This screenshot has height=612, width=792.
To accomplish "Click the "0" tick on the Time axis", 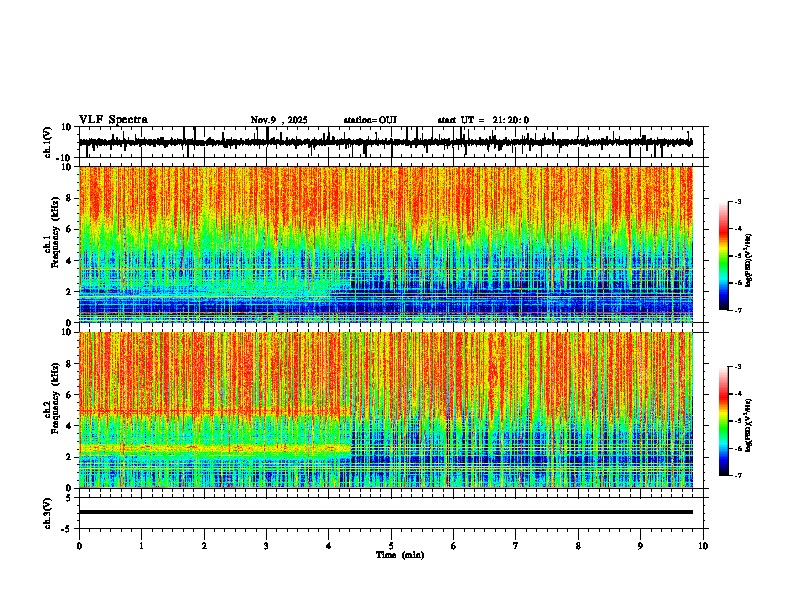I will [x=79, y=546].
